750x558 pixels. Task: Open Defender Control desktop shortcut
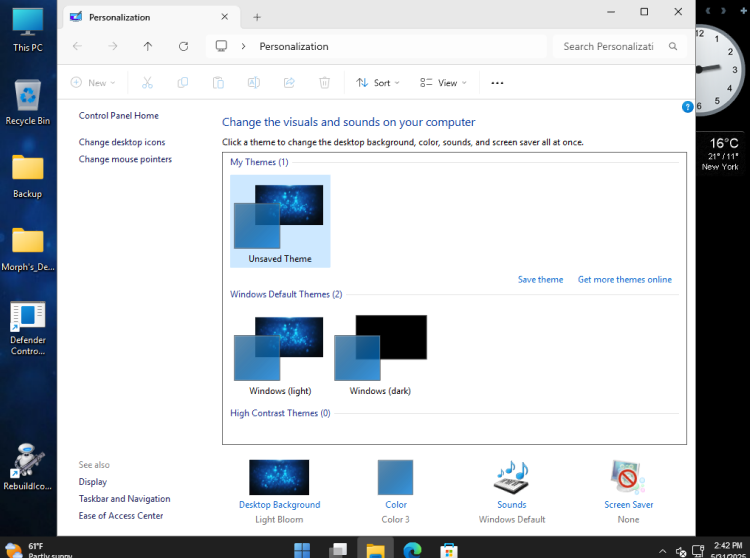tap(28, 328)
